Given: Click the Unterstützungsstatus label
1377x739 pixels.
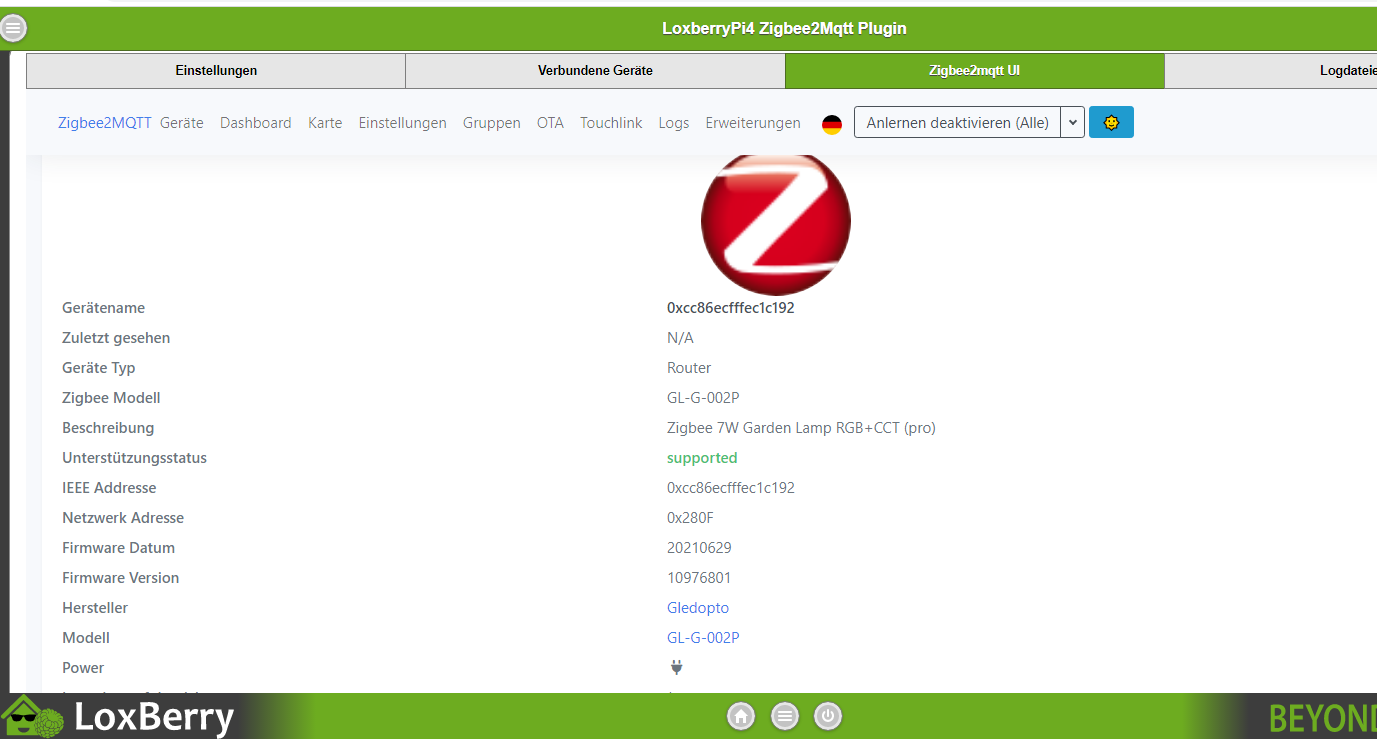Looking at the screenshot, I should click(134, 458).
